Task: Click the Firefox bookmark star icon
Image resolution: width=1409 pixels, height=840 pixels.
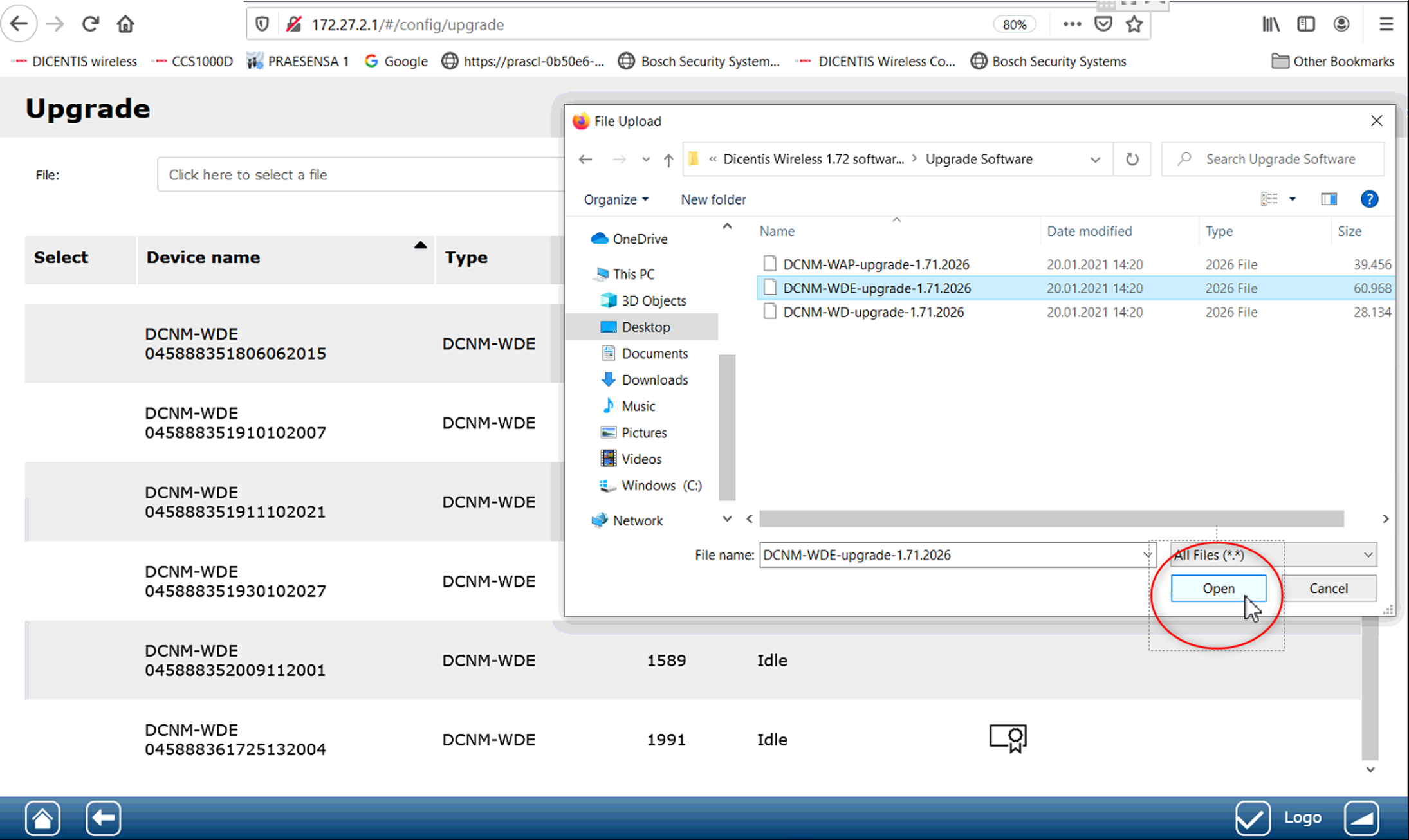Action: coord(1134,24)
